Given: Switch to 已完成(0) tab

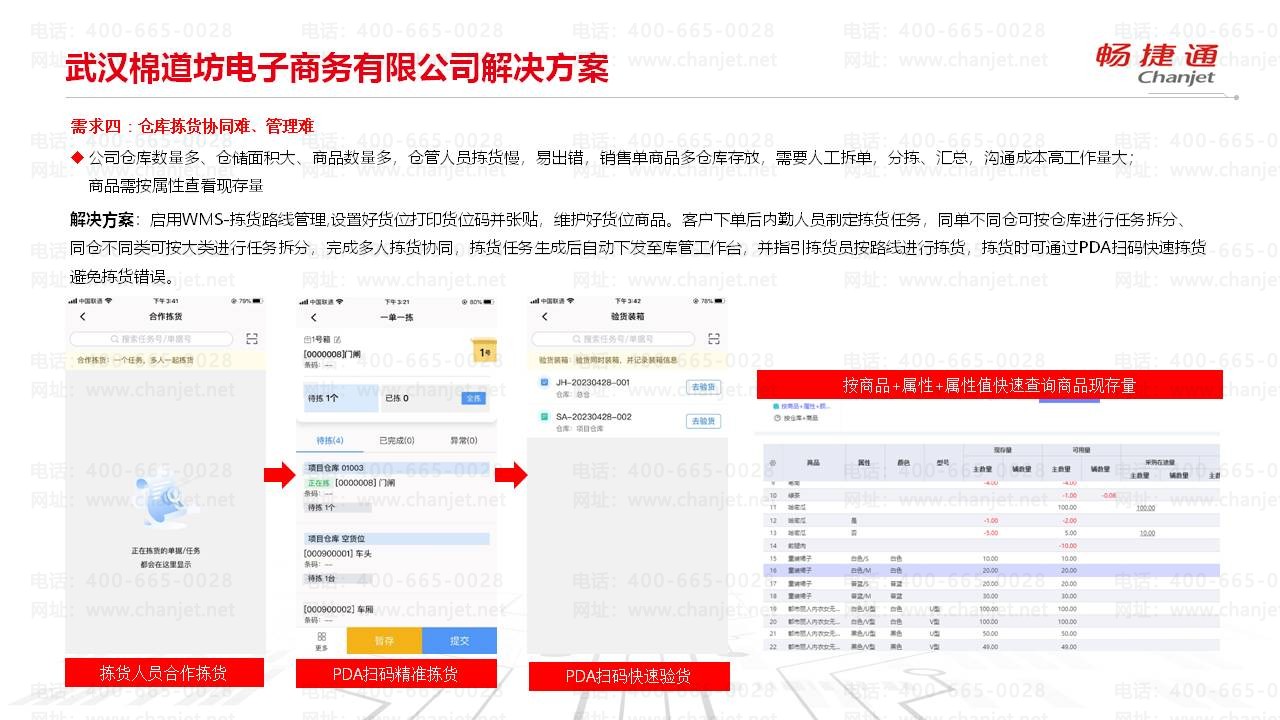Looking at the screenshot, I should pyautogui.click(x=397, y=440).
